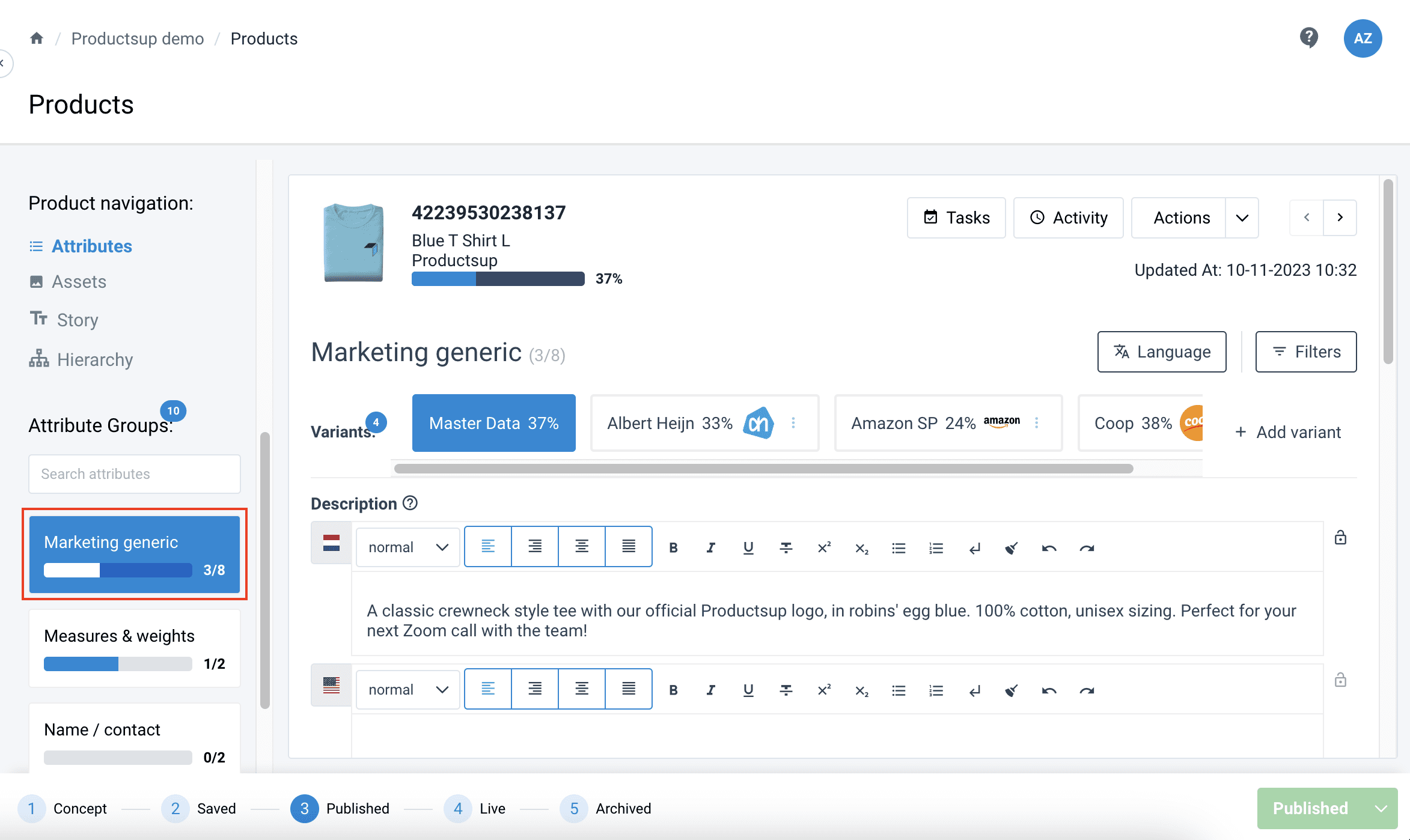Screen dimensions: 1410x840
Task: Click the Search attributes field
Action: pos(135,474)
